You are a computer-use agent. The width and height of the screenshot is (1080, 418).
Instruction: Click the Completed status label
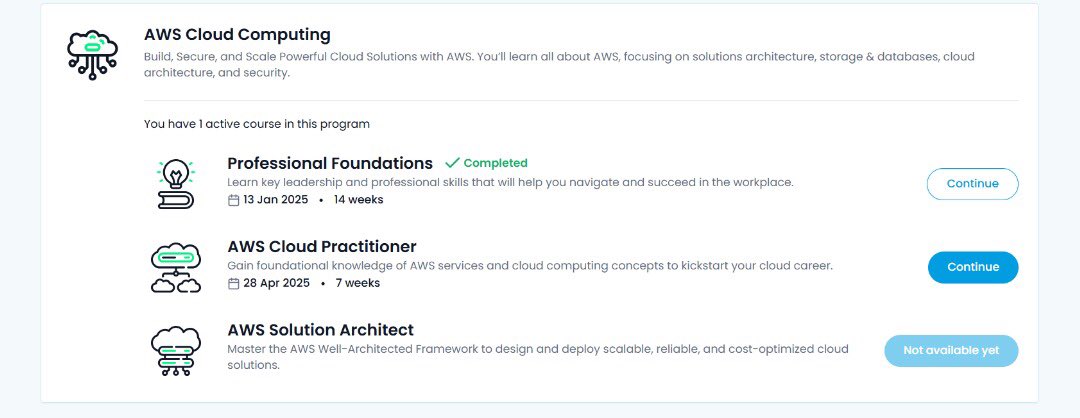click(x=495, y=163)
